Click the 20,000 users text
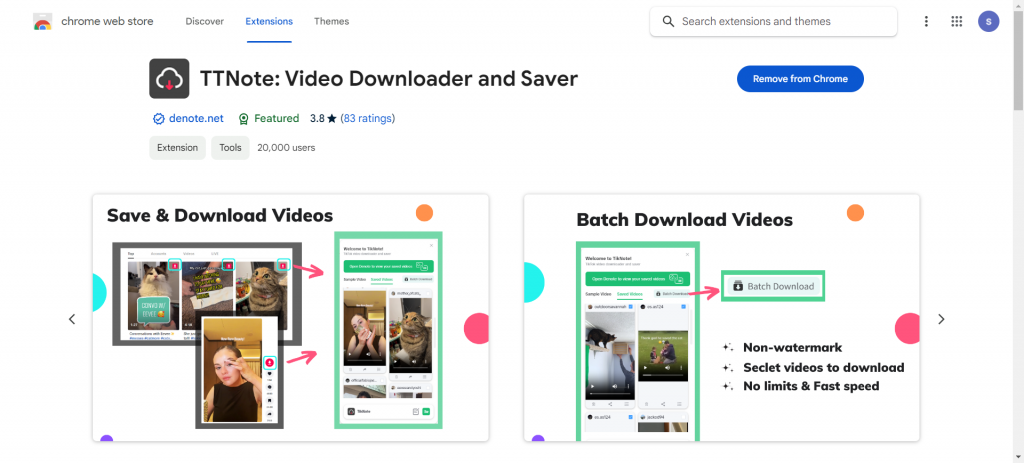1024x463 pixels. 286,148
